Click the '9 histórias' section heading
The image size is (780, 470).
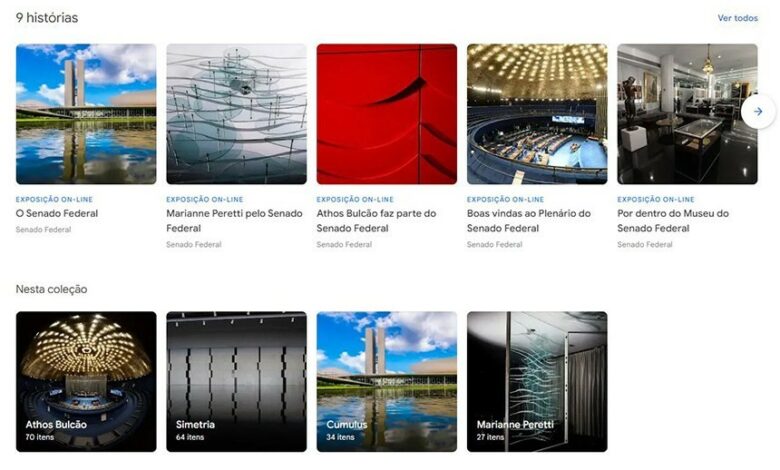tap(47, 18)
